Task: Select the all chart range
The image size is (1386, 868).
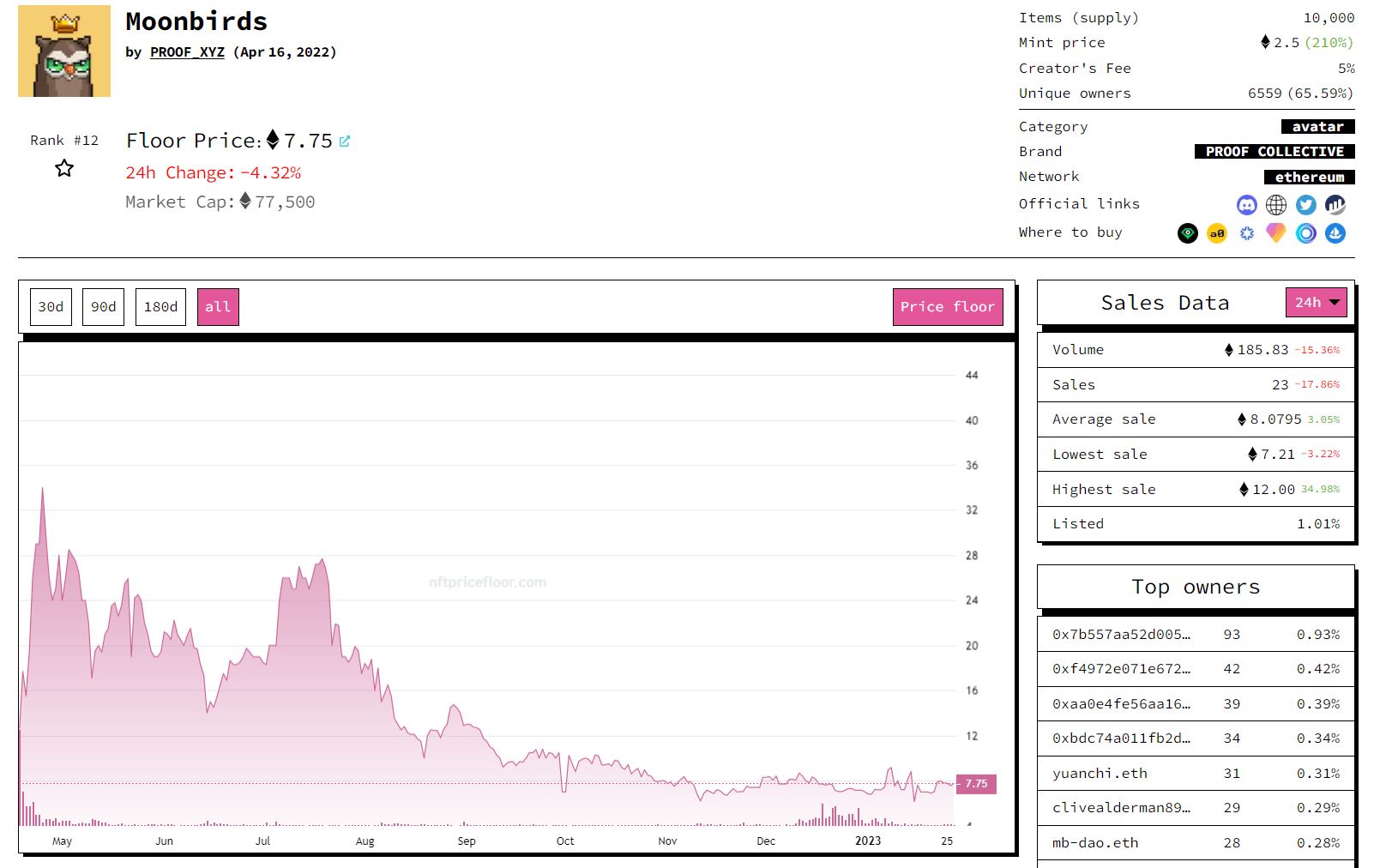Action: (x=218, y=307)
